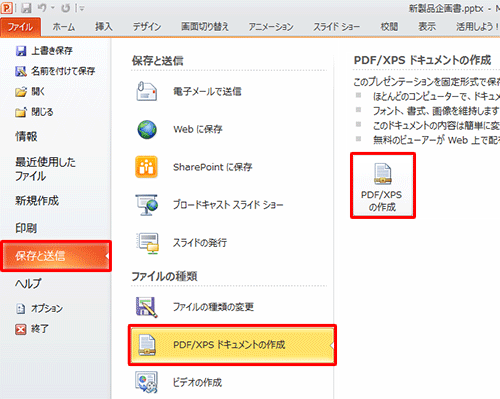Click the quick access Save icon
Viewport: 500px width, 399px height.
pos(26,8)
